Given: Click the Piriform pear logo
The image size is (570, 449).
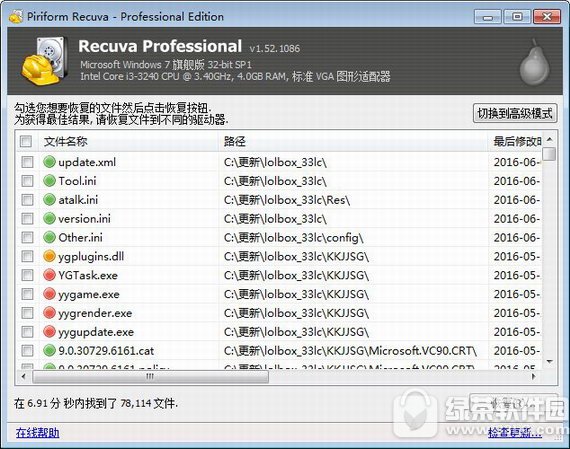Looking at the screenshot, I should coord(534,62).
